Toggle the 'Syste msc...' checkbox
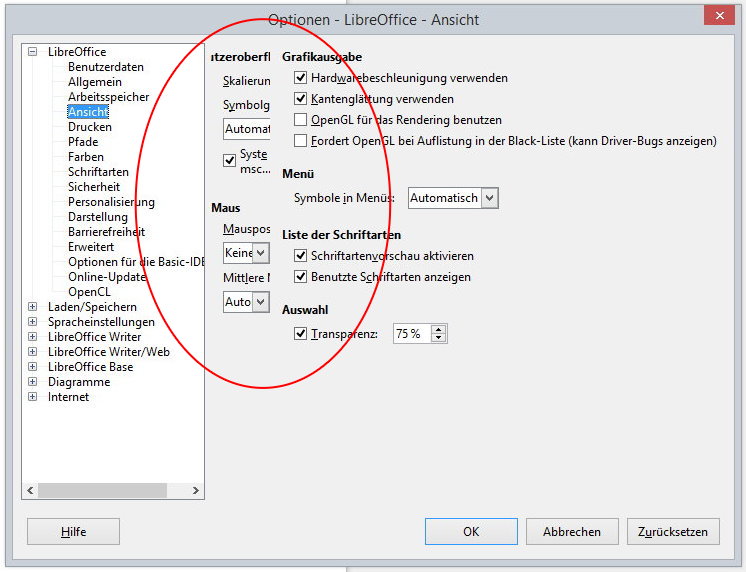Screen dimensions: 746x572 point(229,160)
